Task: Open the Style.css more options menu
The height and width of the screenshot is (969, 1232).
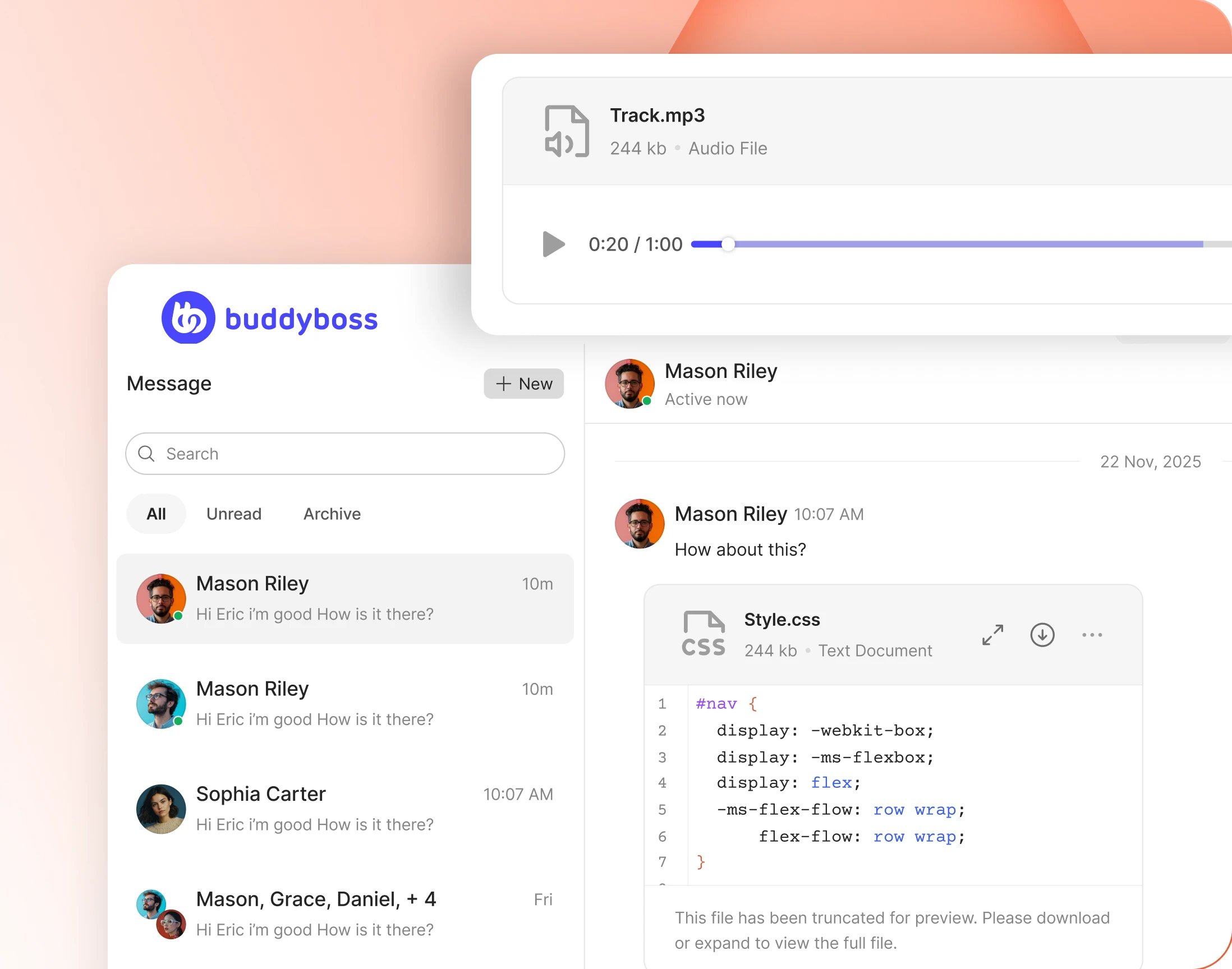Action: (x=1092, y=635)
